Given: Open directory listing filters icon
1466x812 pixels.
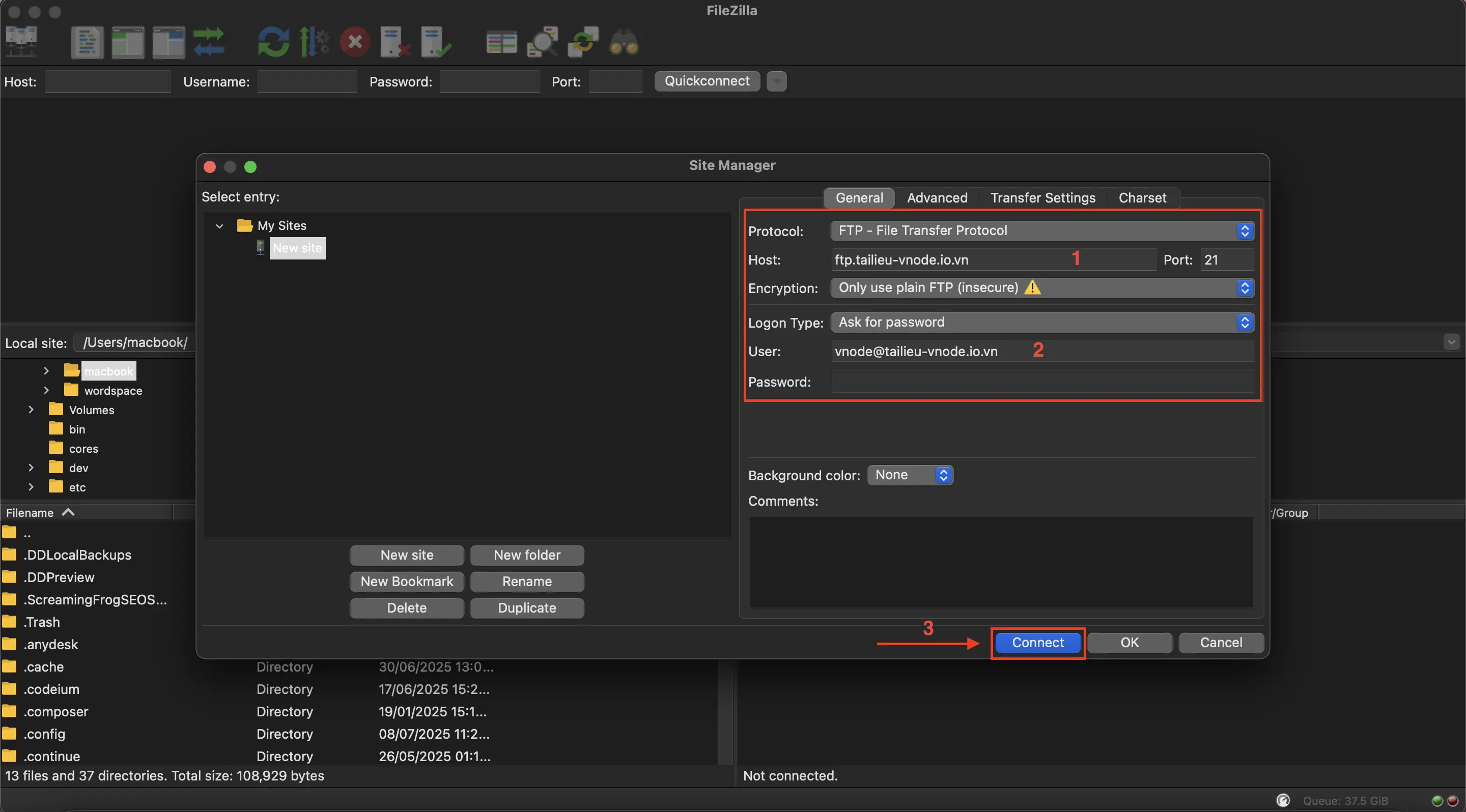Looking at the screenshot, I should point(501,42).
